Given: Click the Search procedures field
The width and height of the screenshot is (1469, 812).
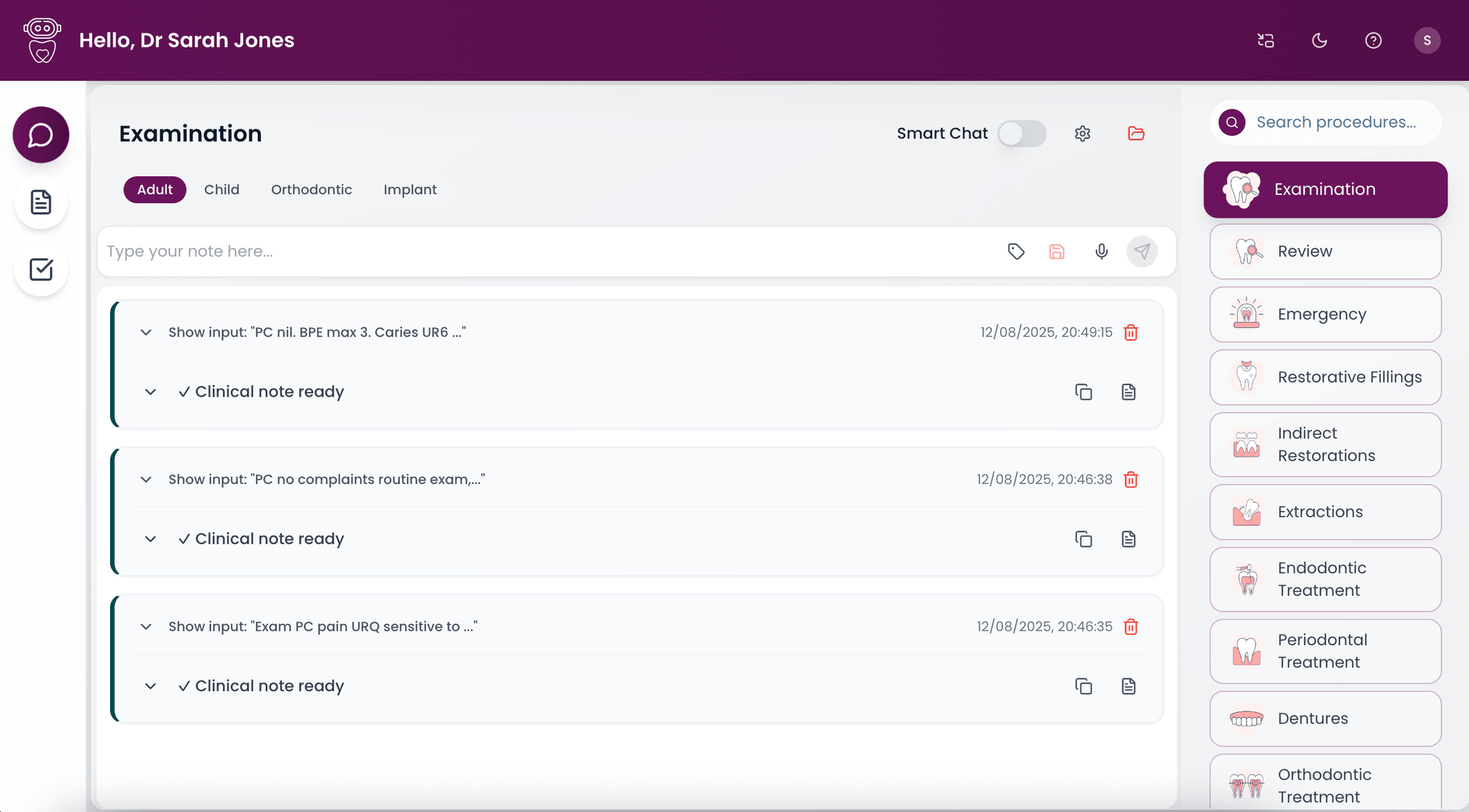Looking at the screenshot, I should (1325, 122).
